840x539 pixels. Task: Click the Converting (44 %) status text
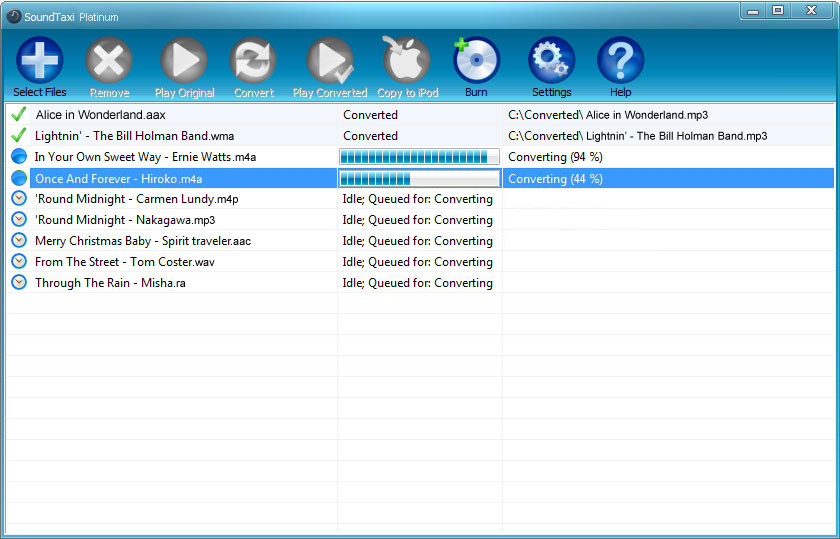click(556, 179)
